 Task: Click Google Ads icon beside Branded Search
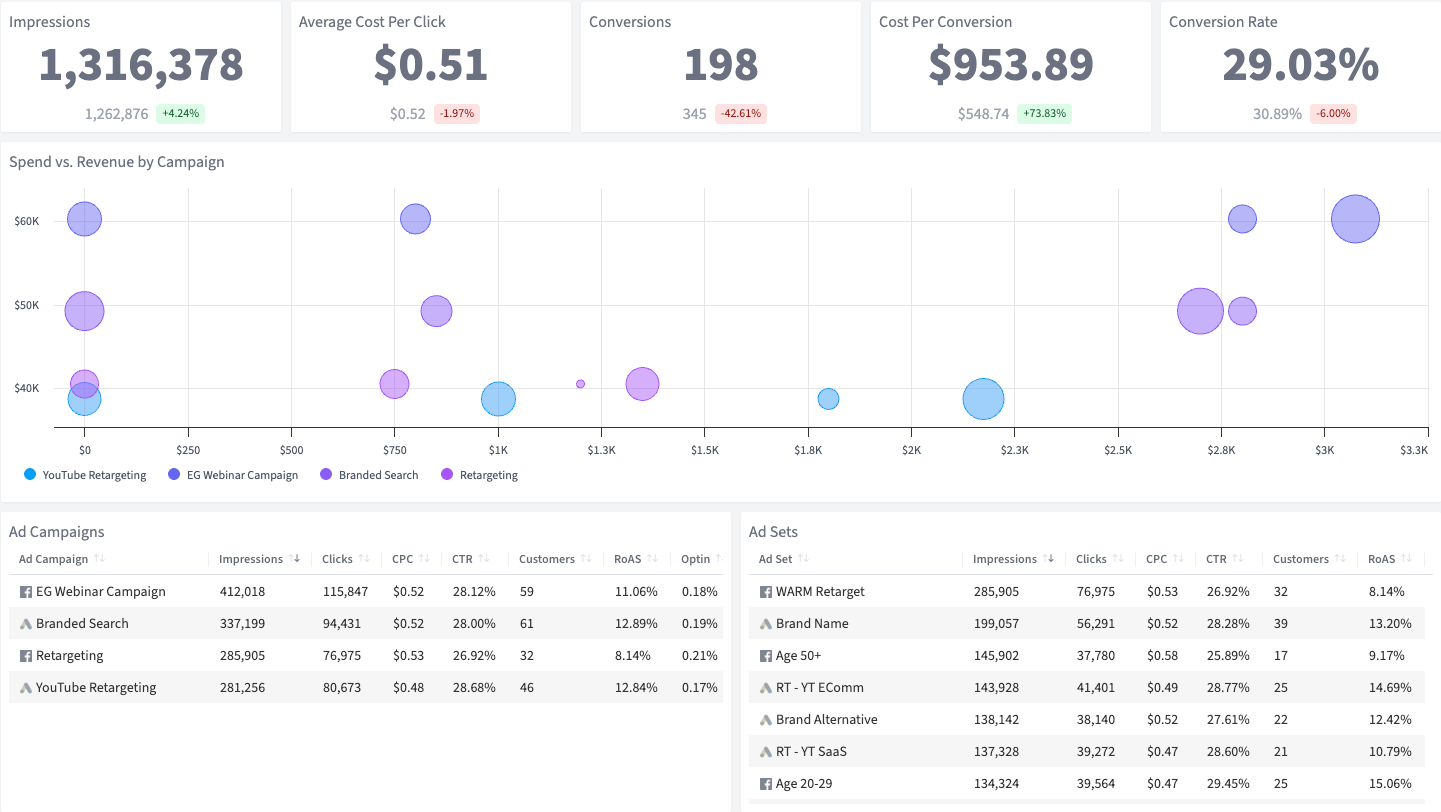[x=26, y=623]
